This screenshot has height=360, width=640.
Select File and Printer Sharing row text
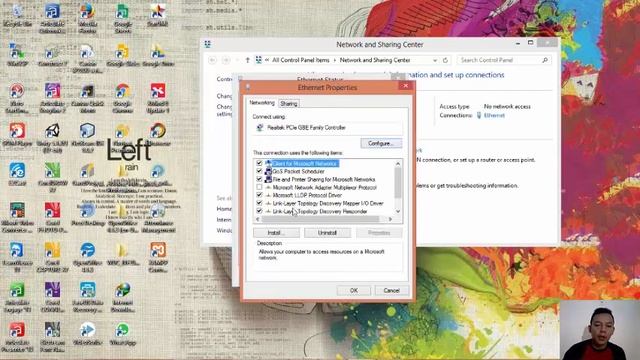click(324, 179)
